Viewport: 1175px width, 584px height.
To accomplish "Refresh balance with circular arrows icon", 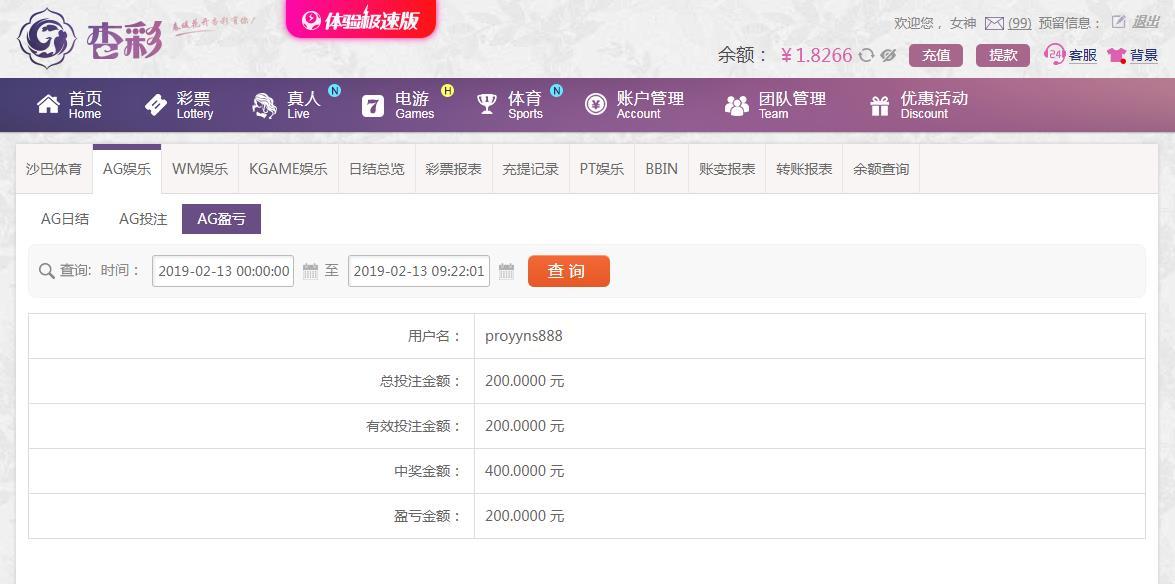I will (x=867, y=55).
